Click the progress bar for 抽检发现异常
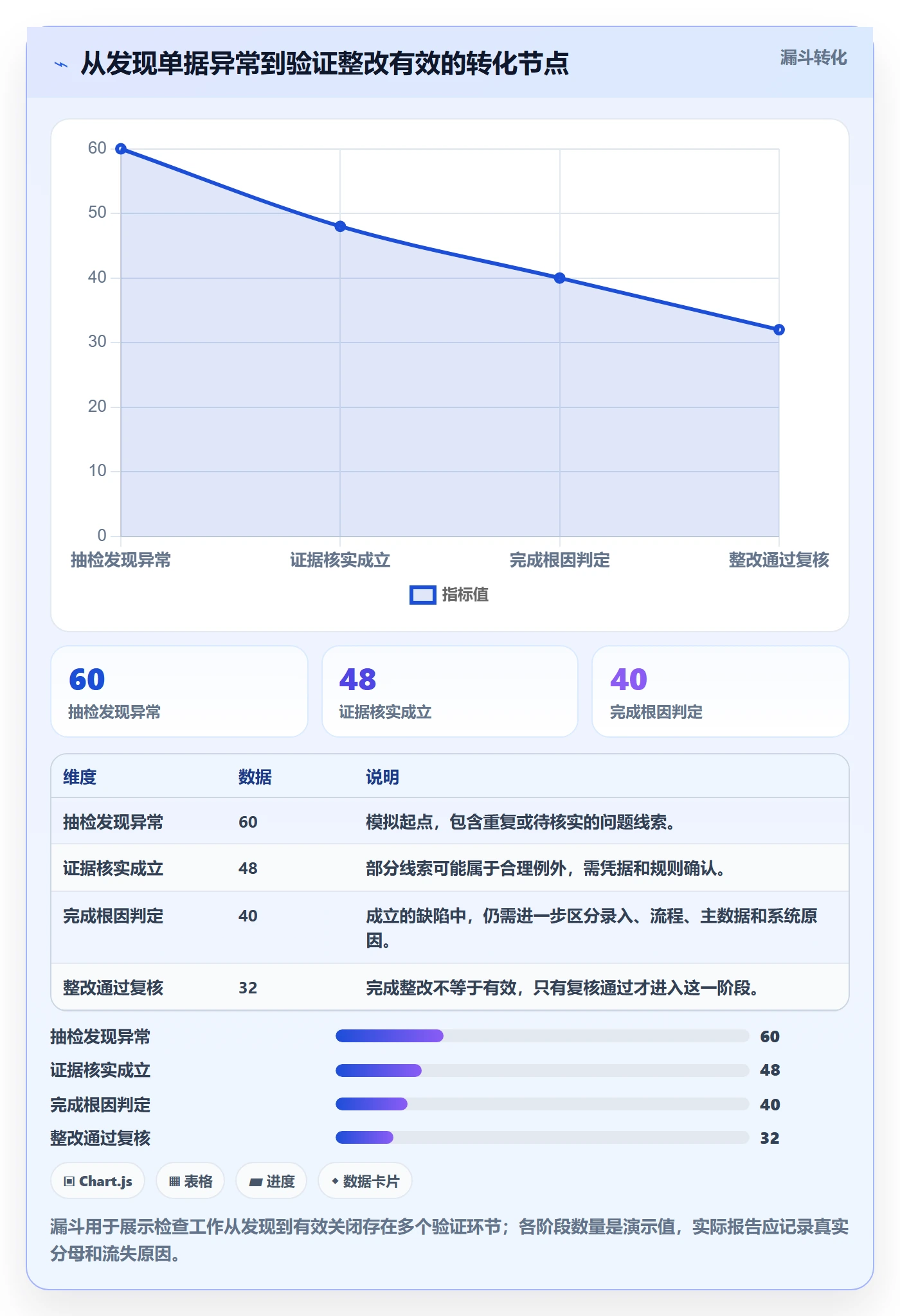900x1316 pixels. point(543,1036)
